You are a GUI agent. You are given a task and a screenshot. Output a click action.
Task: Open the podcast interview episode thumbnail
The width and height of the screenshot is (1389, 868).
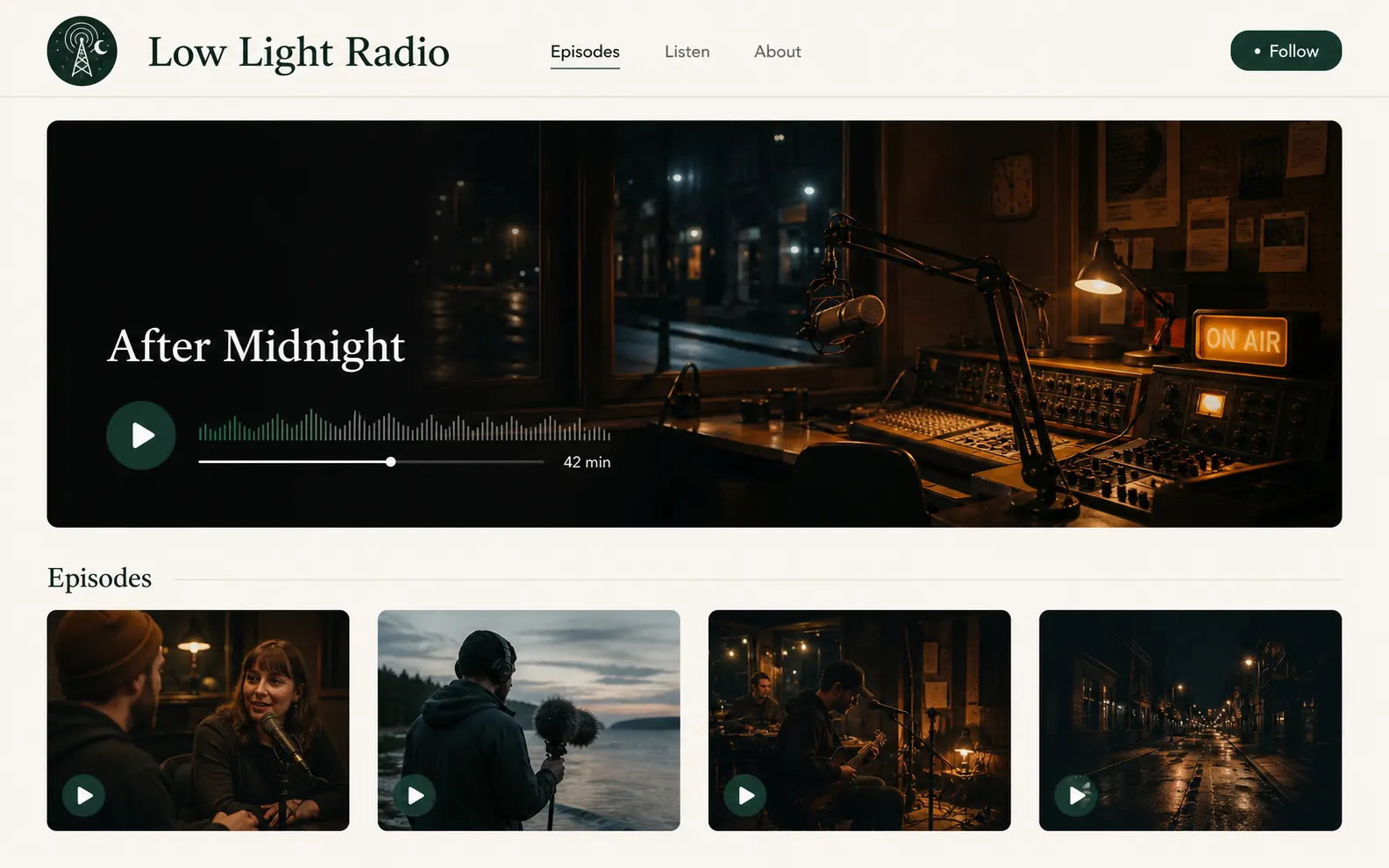tap(198, 721)
